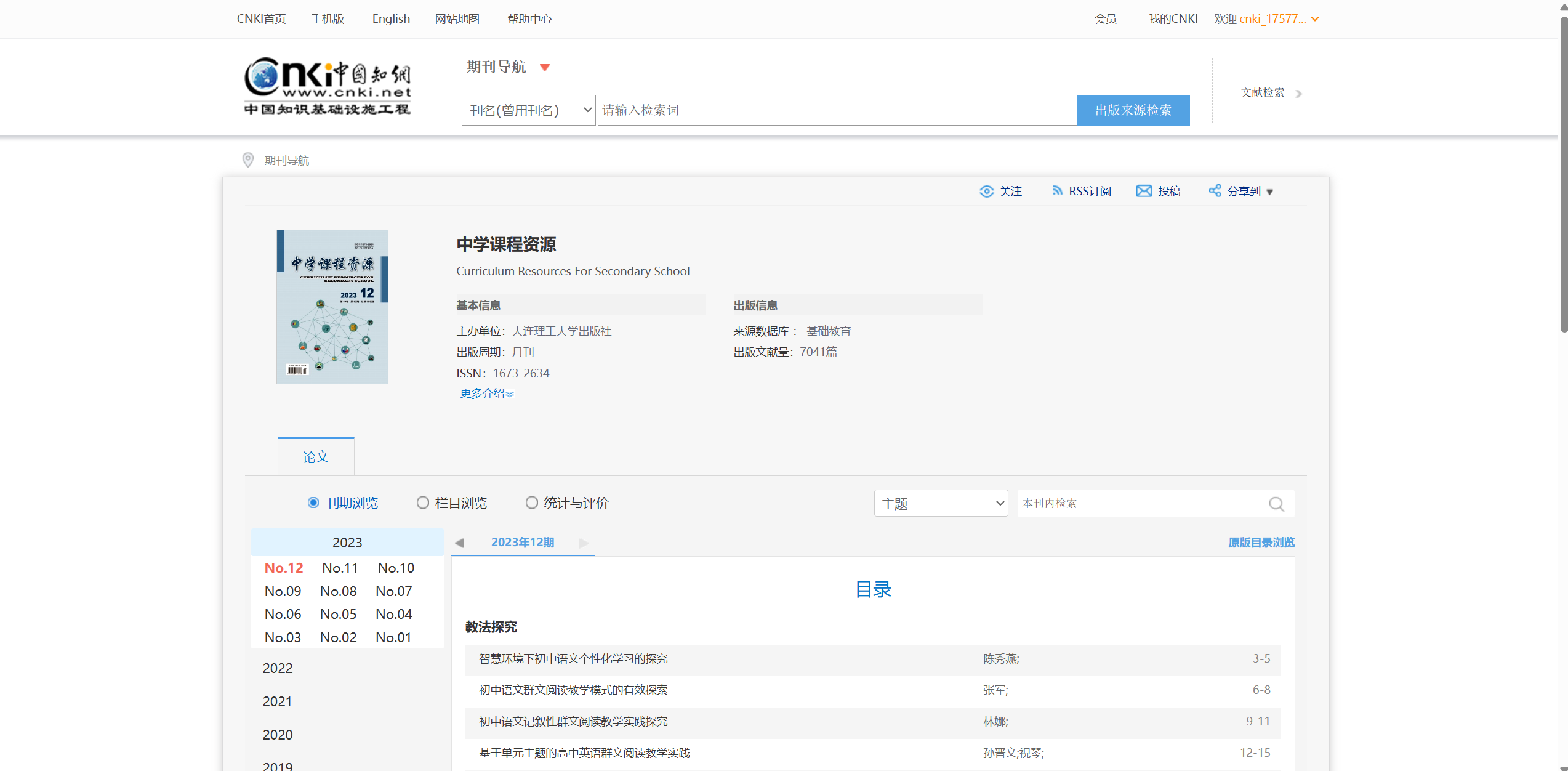Image resolution: width=1568 pixels, height=771 pixels.
Task: Click the RSS订阅 feed icon
Action: 1057,191
